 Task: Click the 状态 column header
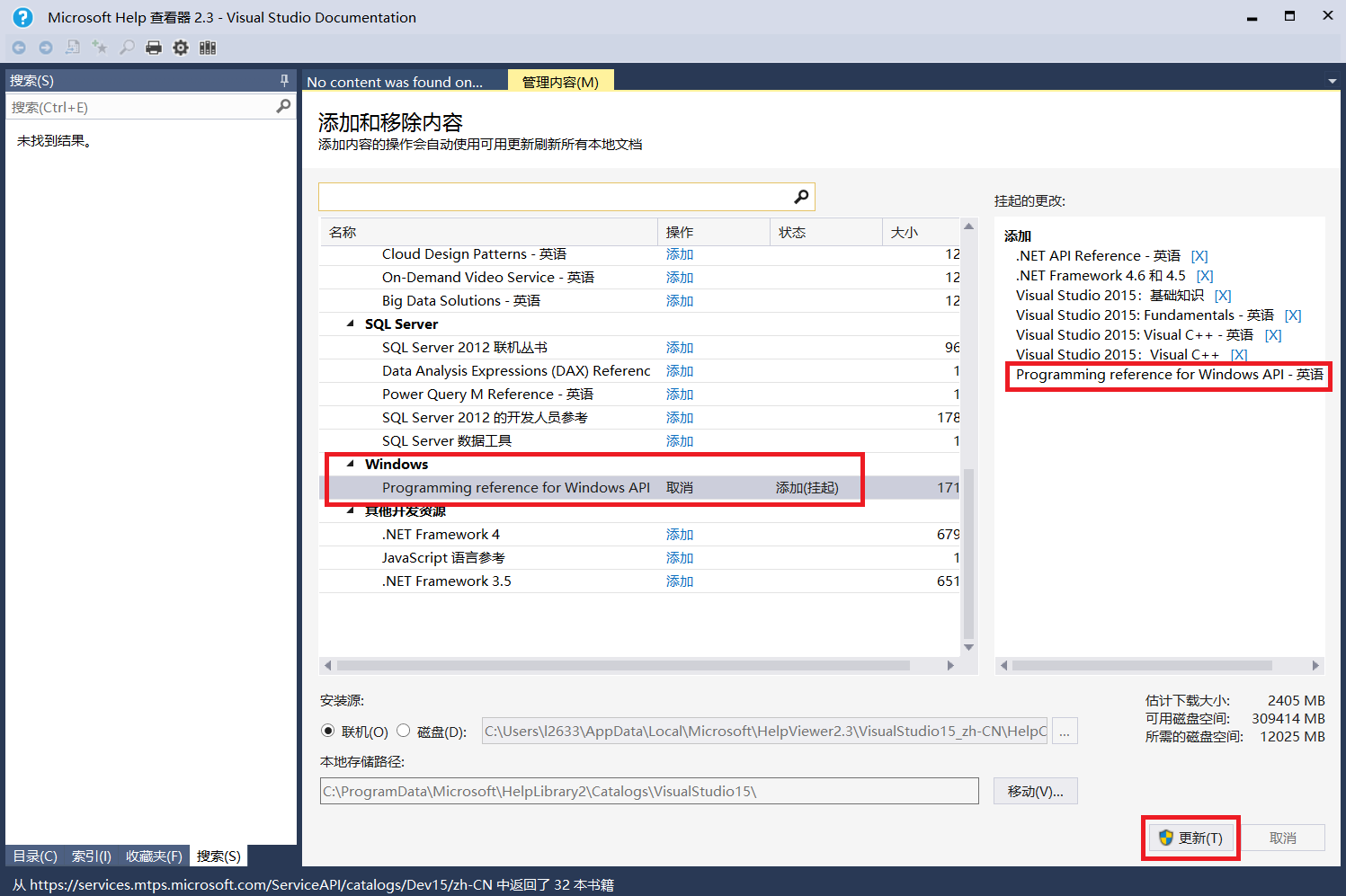coord(826,232)
